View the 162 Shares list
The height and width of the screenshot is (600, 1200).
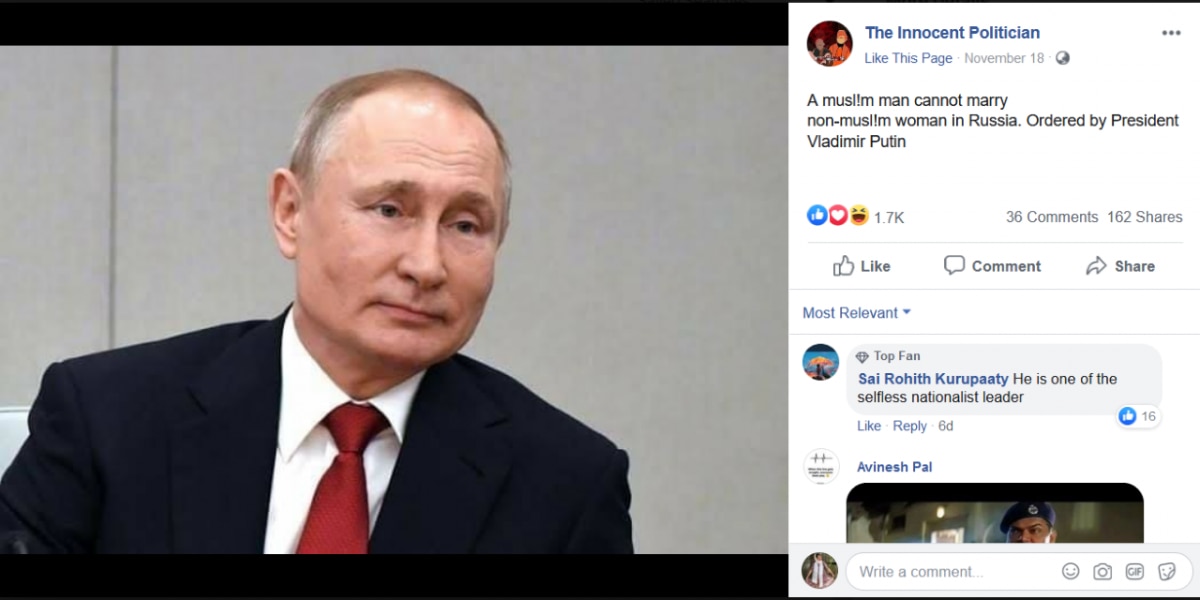coord(1144,217)
